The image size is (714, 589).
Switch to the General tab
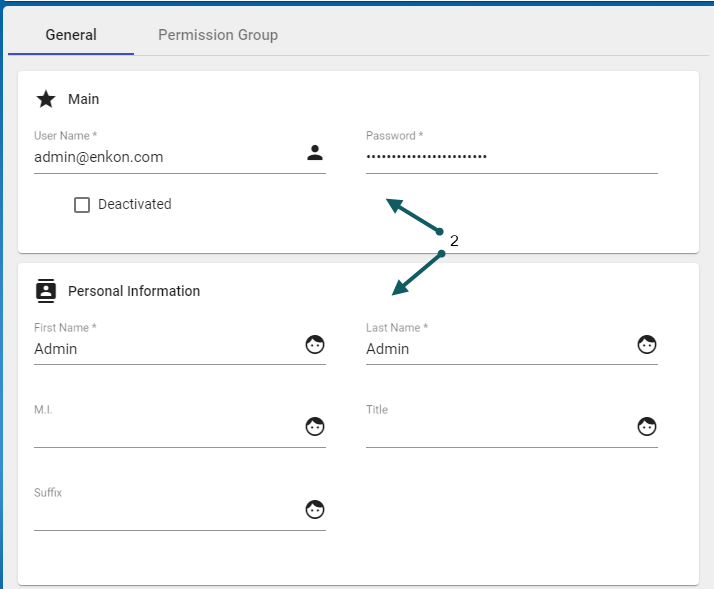pyautogui.click(x=71, y=35)
